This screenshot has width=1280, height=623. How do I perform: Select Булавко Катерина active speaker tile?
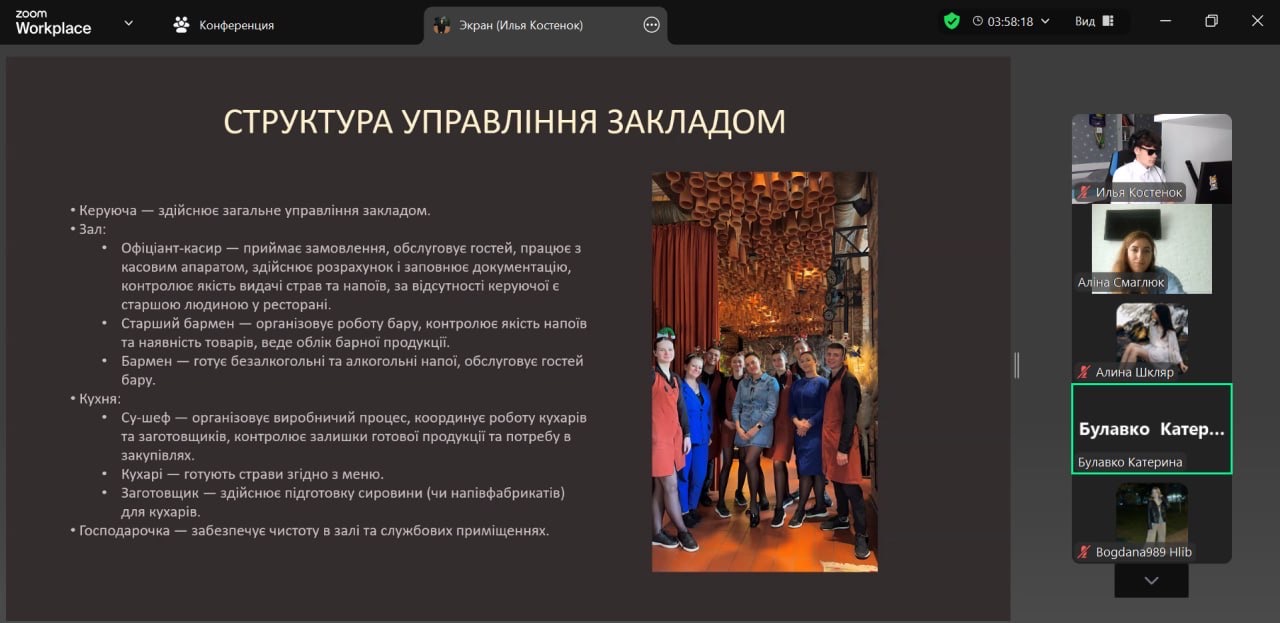tap(1152, 429)
